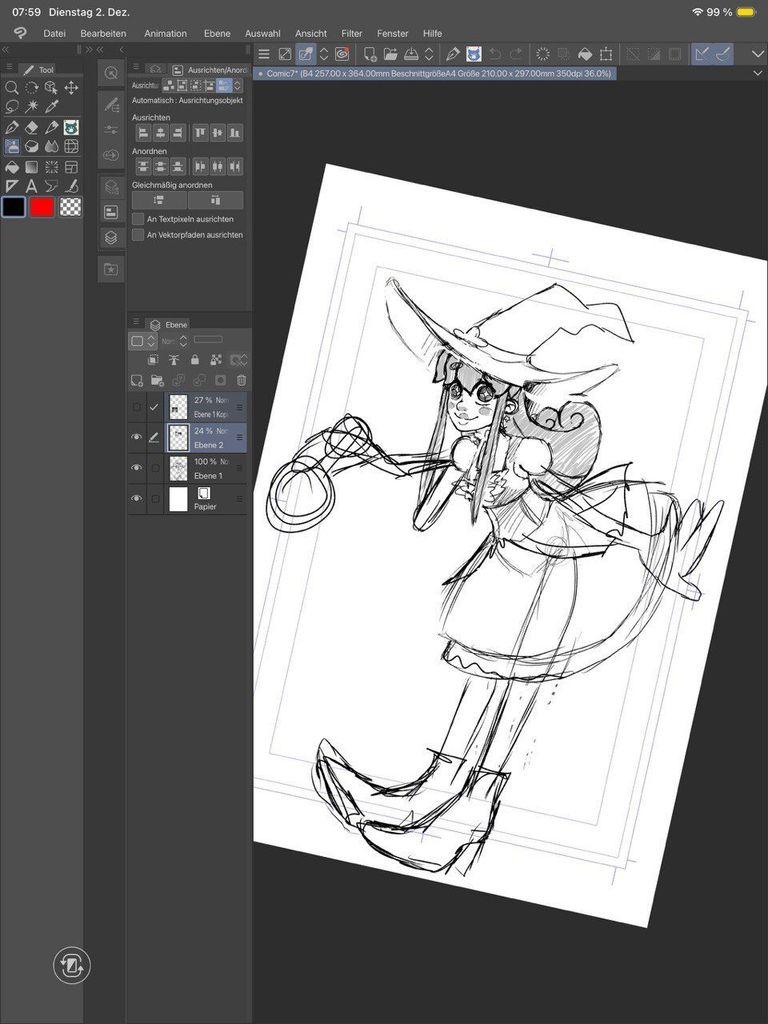Pick the Eraser tool
The height and width of the screenshot is (1024, 768).
pyautogui.click(x=32, y=127)
